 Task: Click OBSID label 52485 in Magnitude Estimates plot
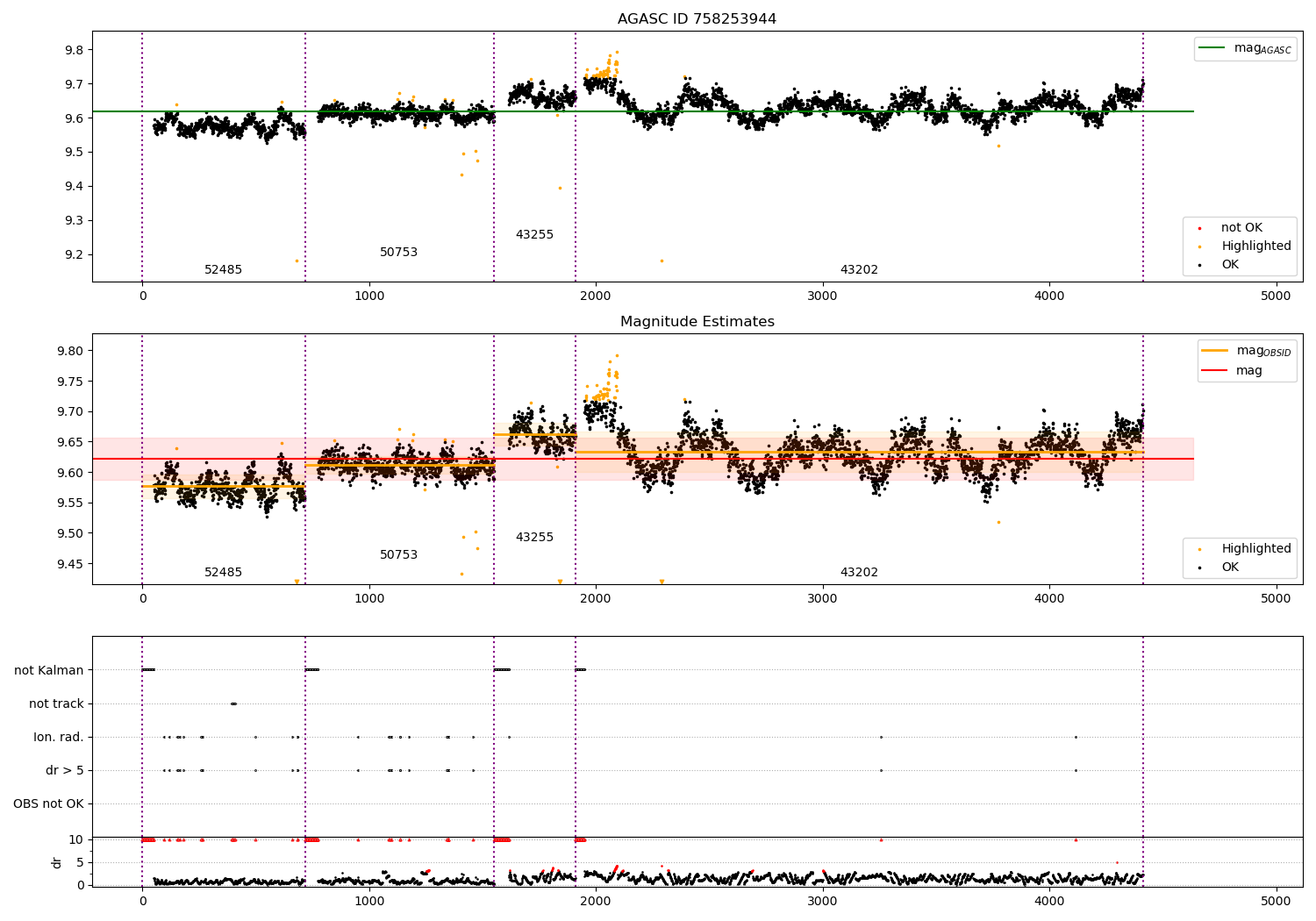click(x=223, y=573)
